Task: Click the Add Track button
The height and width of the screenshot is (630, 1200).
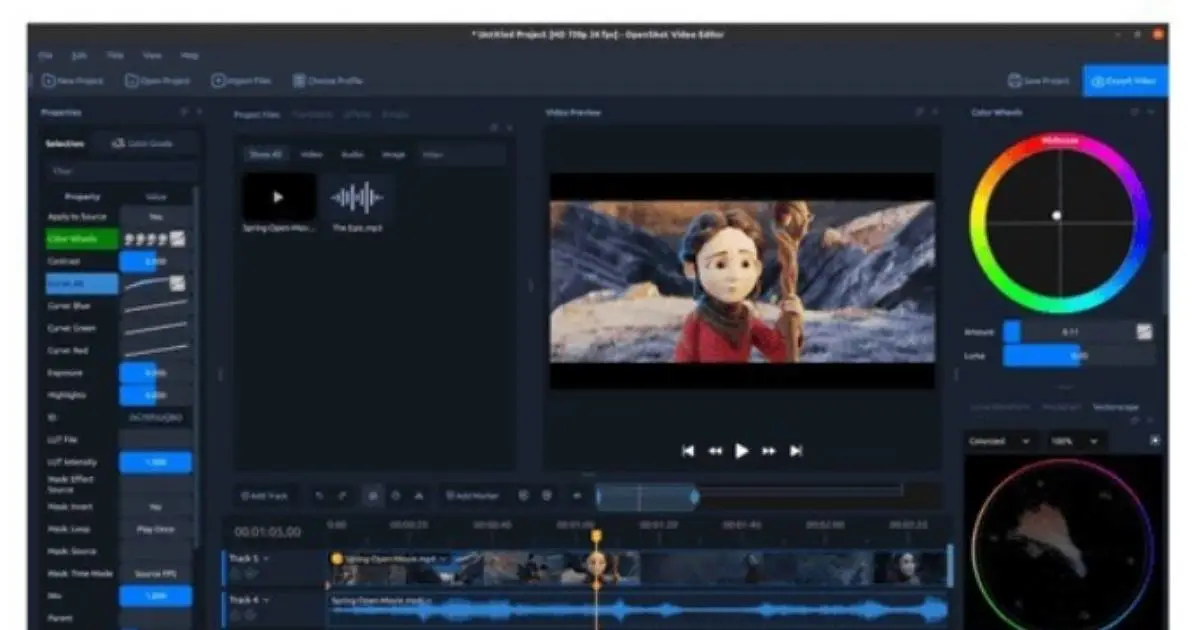Action: click(x=265, y=496)
